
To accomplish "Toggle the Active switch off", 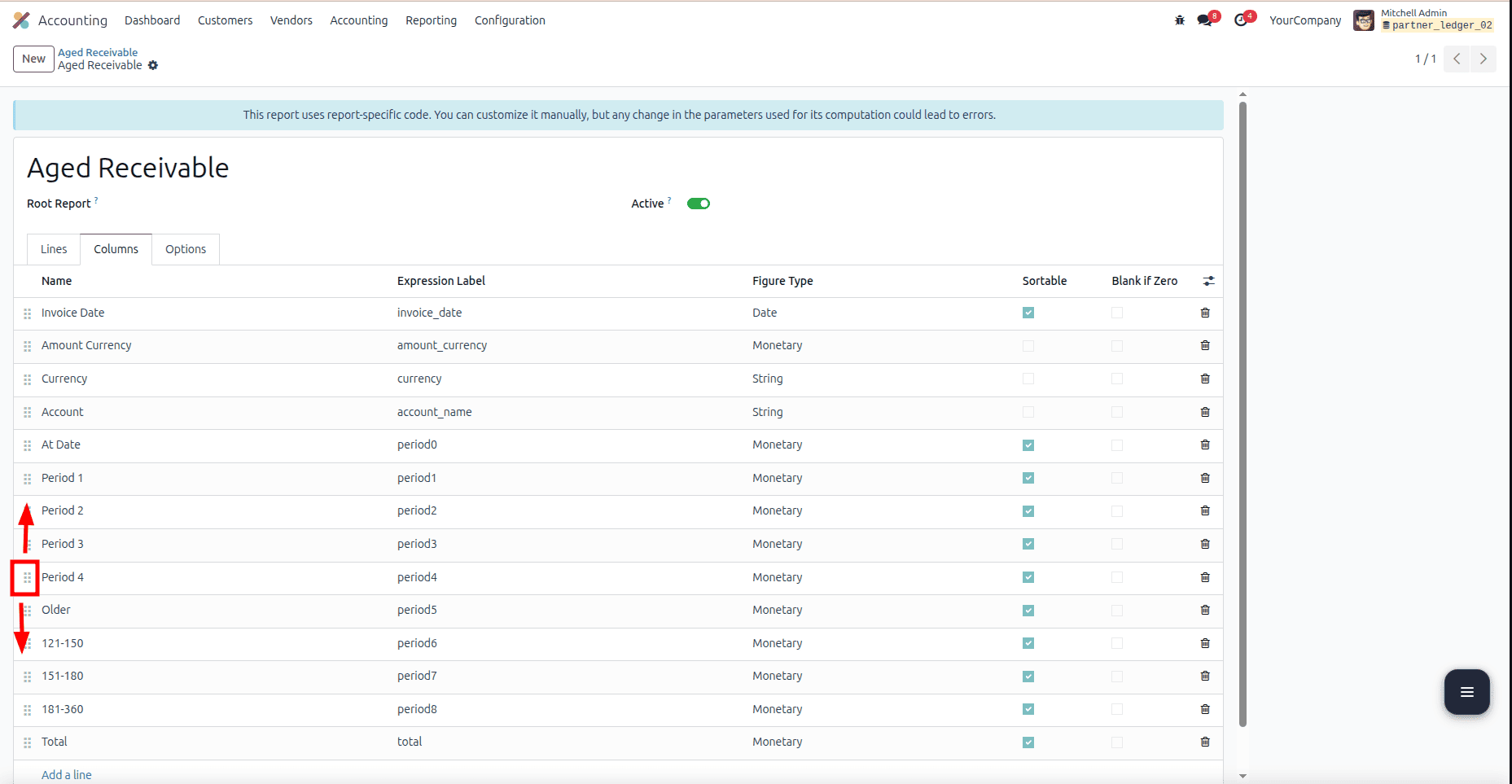I will click(x=699, y=204).
